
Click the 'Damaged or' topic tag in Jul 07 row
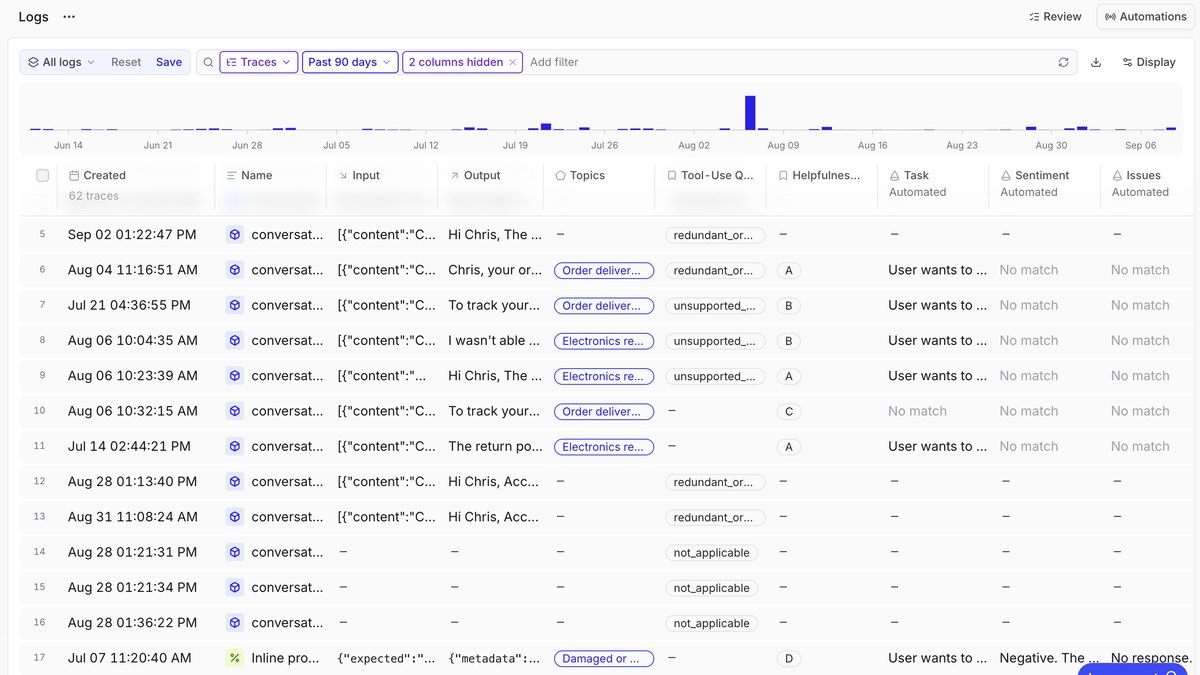pos(604,658)
